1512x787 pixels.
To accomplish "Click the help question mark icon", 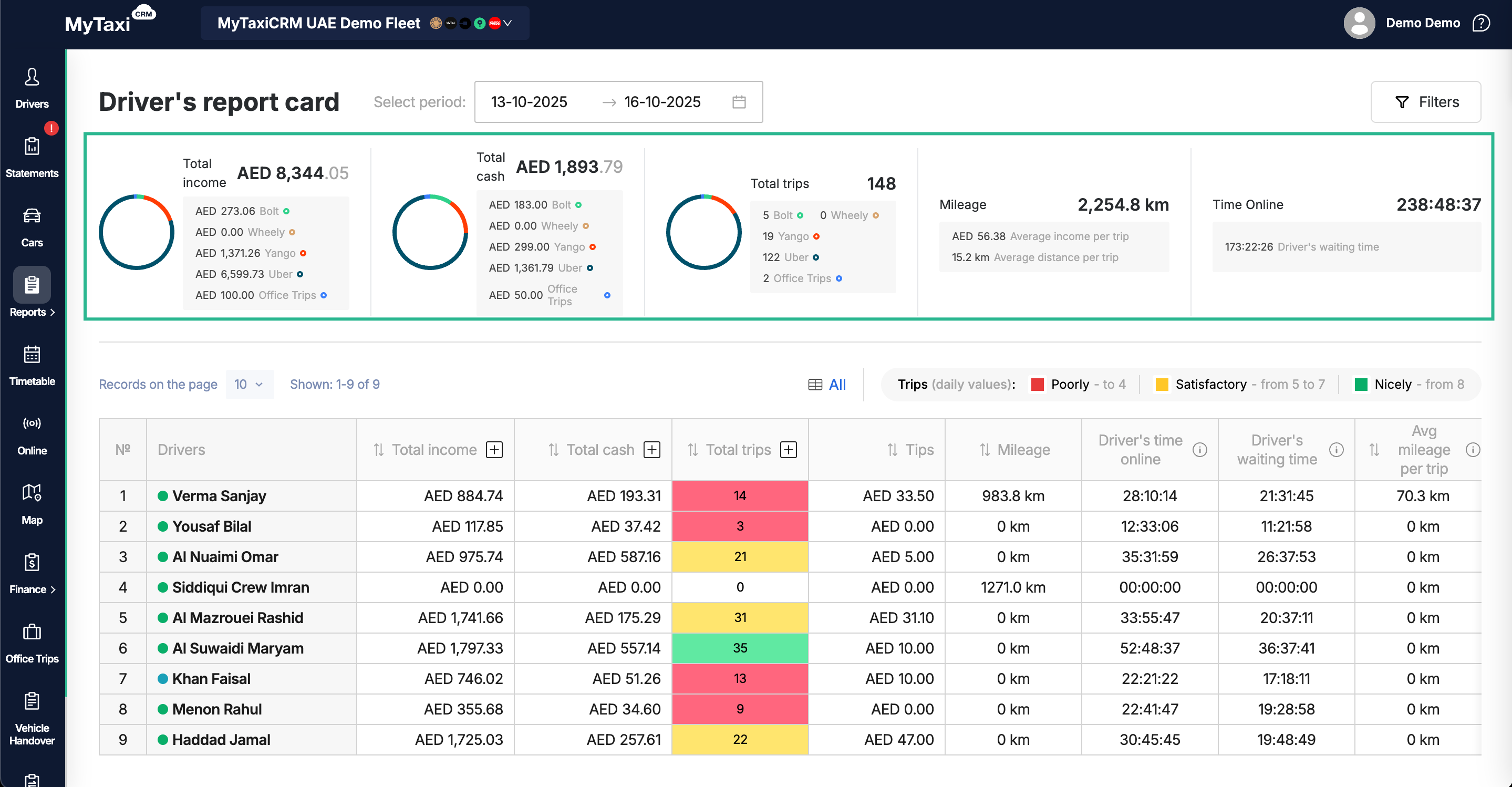I will (1480, 23).
